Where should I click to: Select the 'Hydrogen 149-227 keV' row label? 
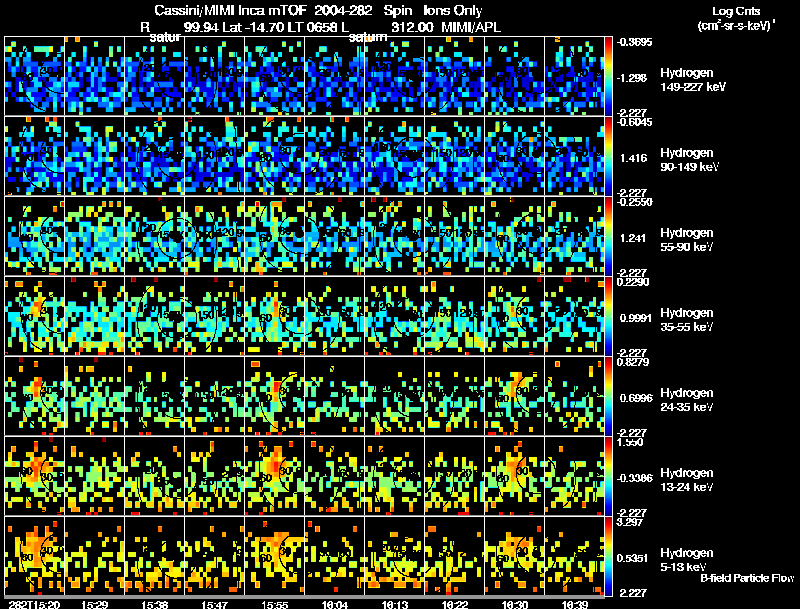[693, 80]
